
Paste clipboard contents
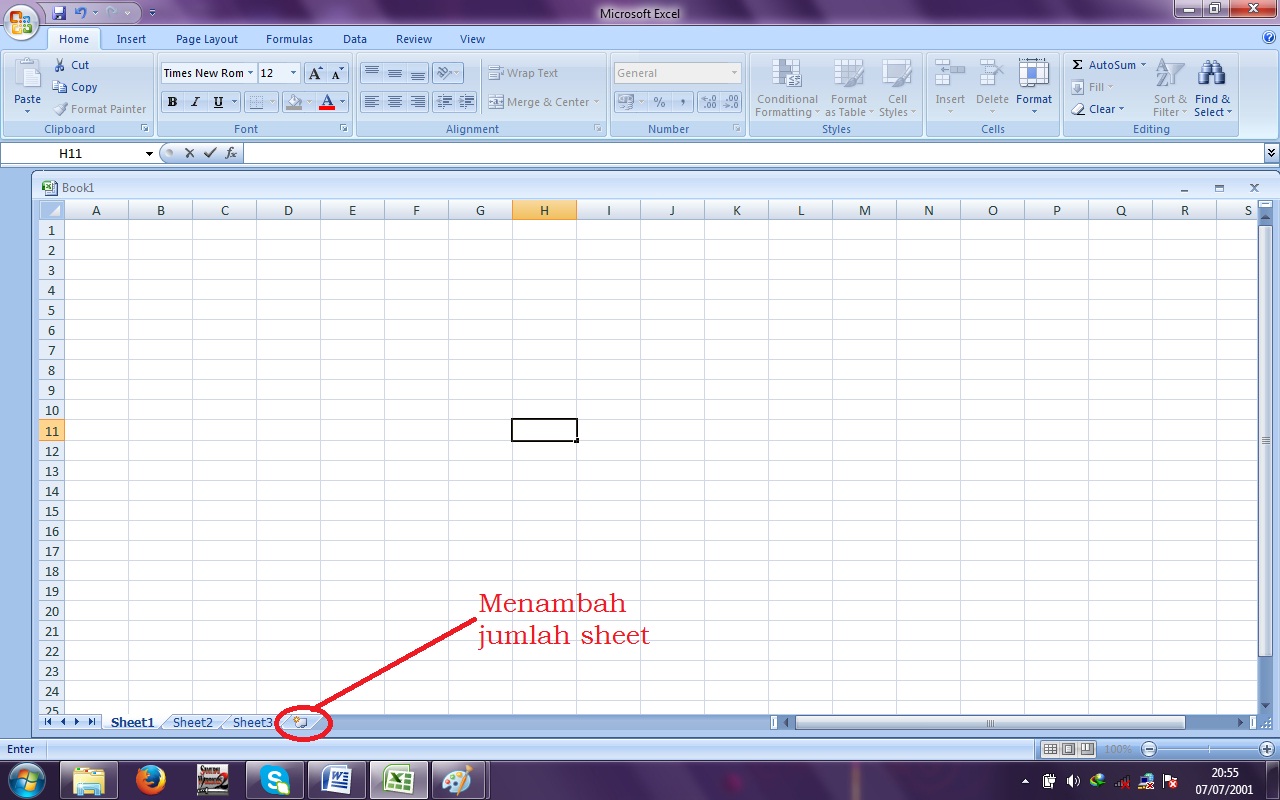27,86
